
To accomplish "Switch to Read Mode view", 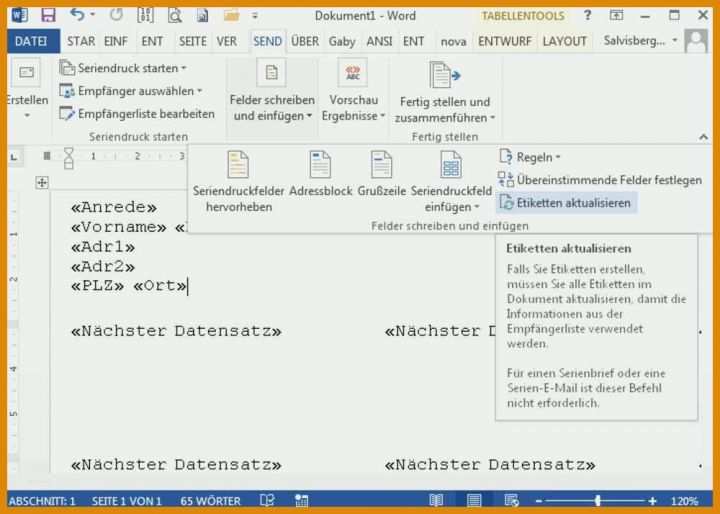I will (436, 501).
